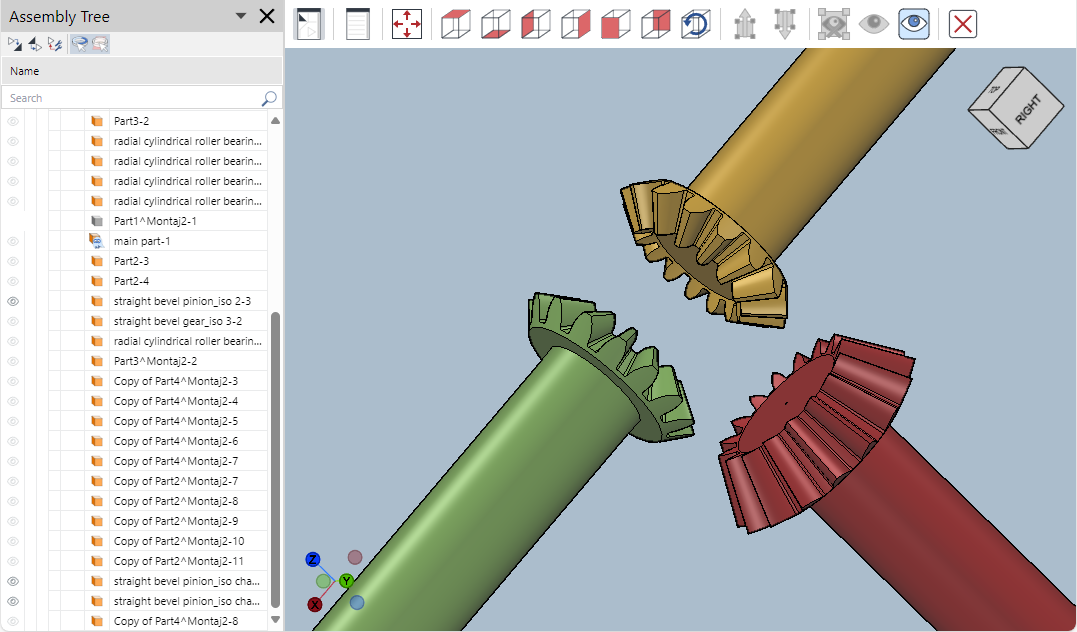
Task: Toggle visibility eye for Part2-3
Action: pos(13,261)
